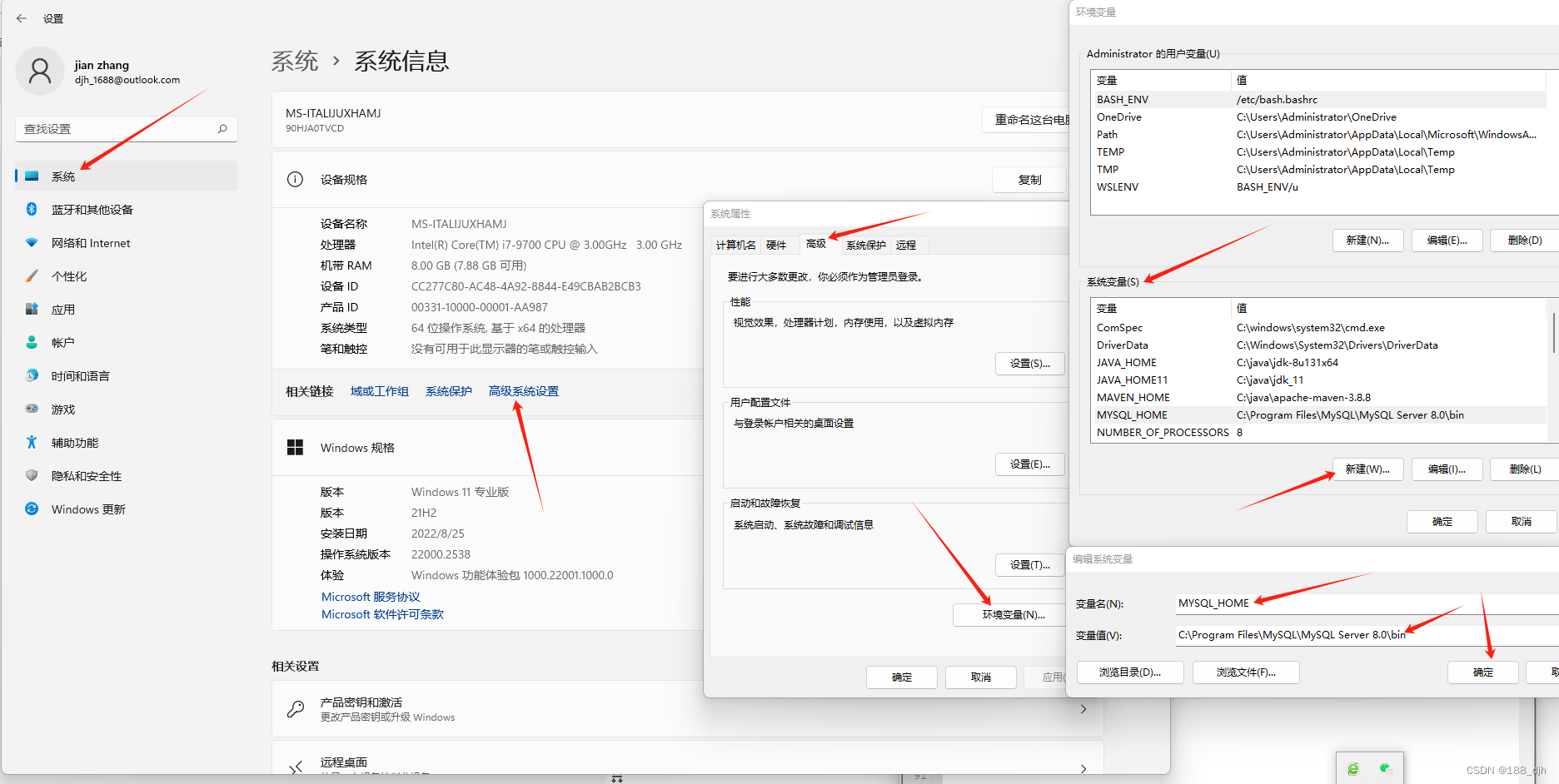This screenshot has width=1559, height=784.
Task: Open 隐私和安全性 settings
Action: coord(127,475)
